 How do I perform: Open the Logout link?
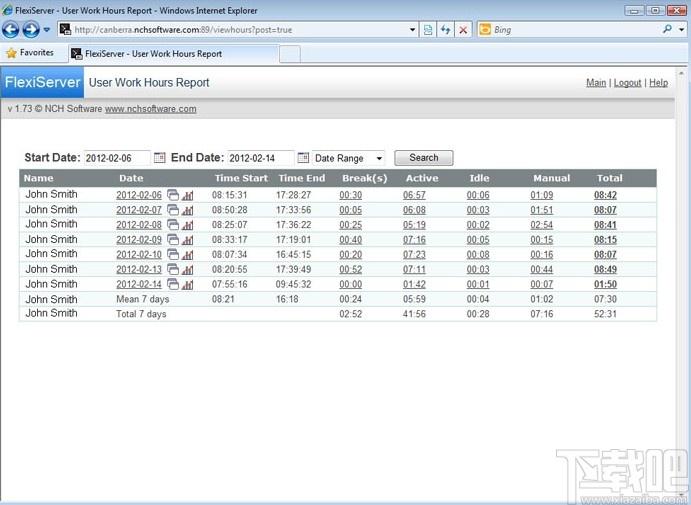tap(627, 83)
